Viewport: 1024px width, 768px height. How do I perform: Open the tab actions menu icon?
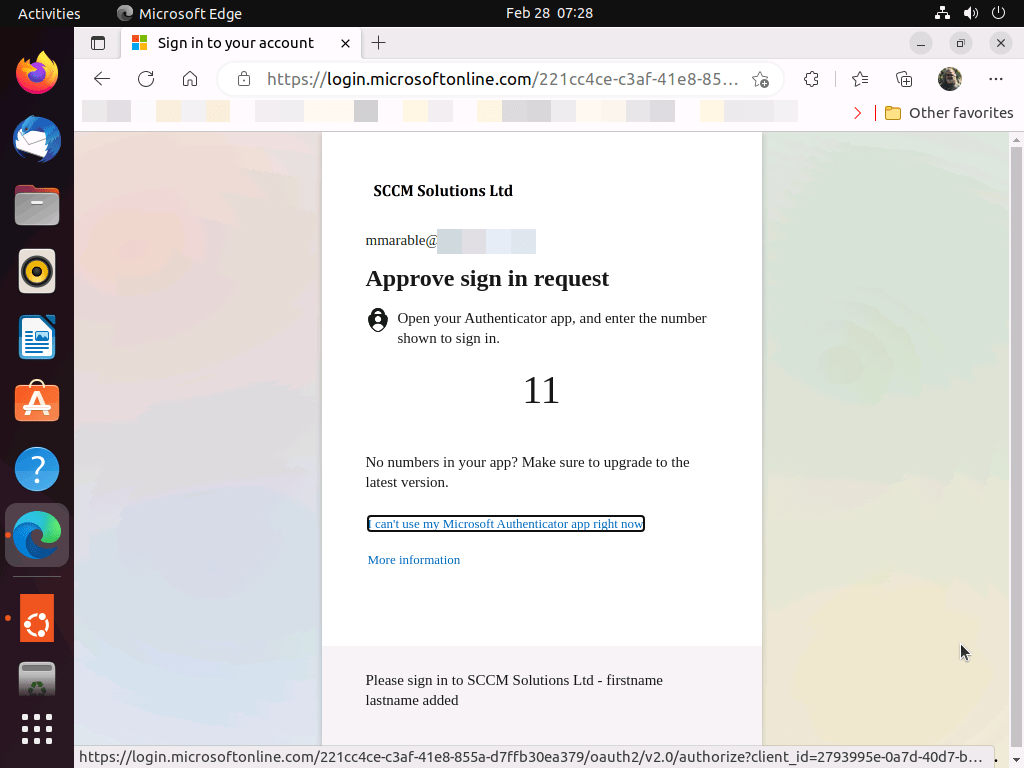click(98, 43)
